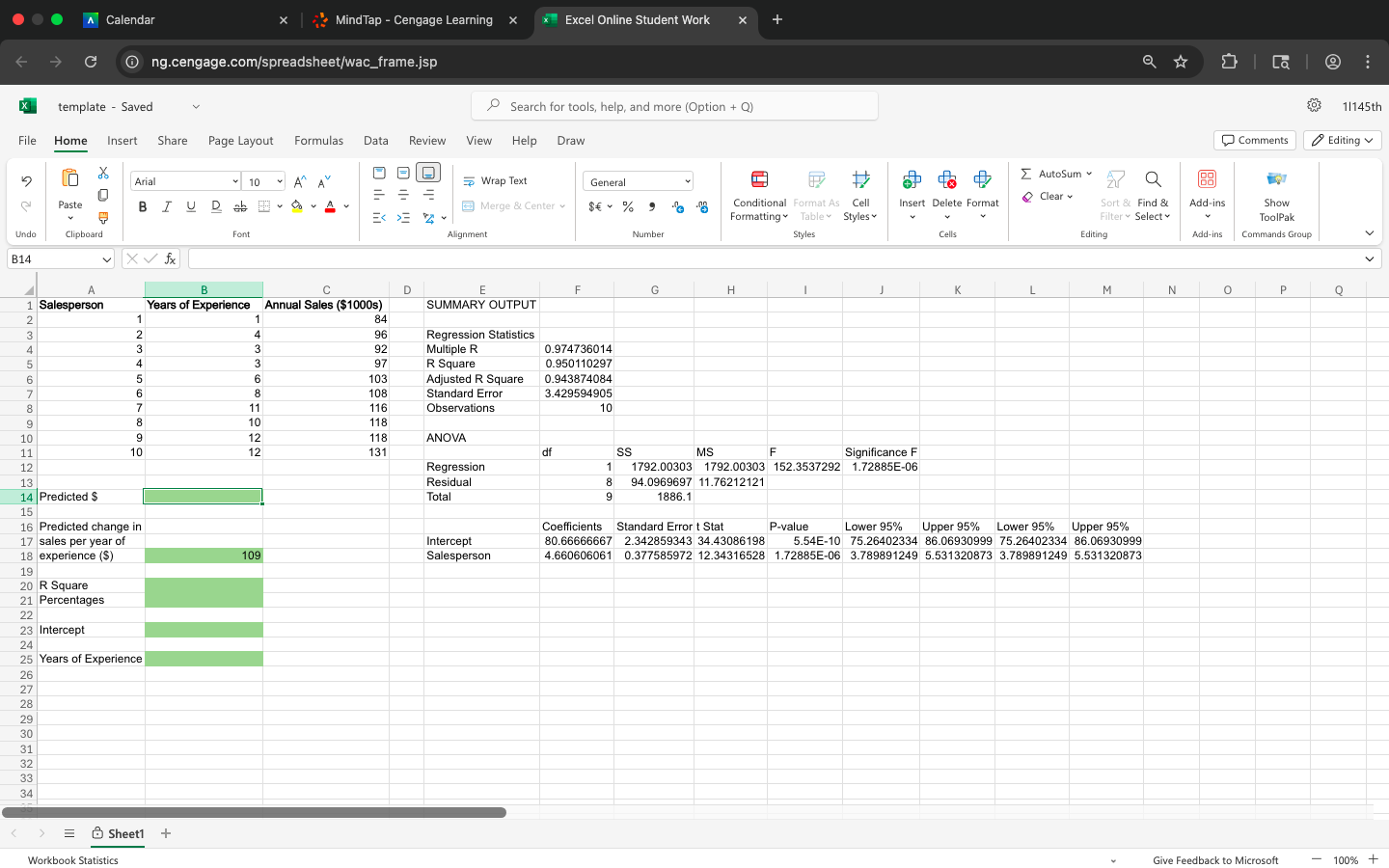The height and width of the screenshot is (868, 1389).
Task: Open the AutoSum dropdown arrow
Action: pos(1089,175)
